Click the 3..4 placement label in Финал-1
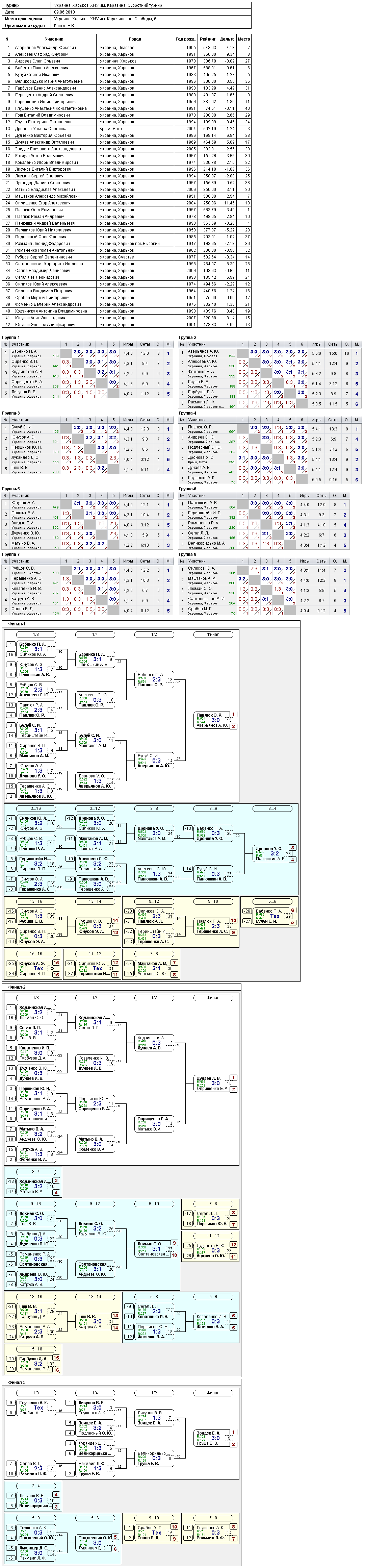Image resolution: width=365 pixels, height=1568 pixels. [272, 808]
